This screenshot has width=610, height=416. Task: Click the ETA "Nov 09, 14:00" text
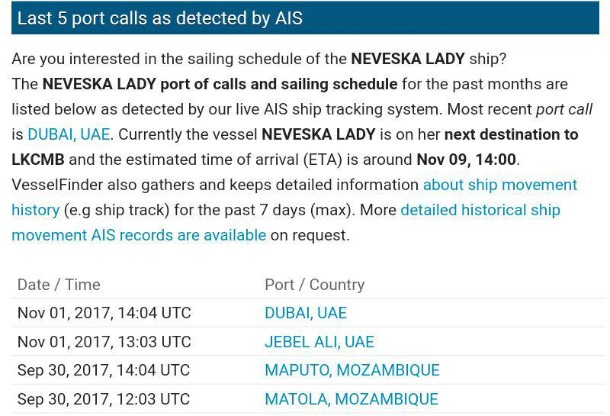[469, 159]
